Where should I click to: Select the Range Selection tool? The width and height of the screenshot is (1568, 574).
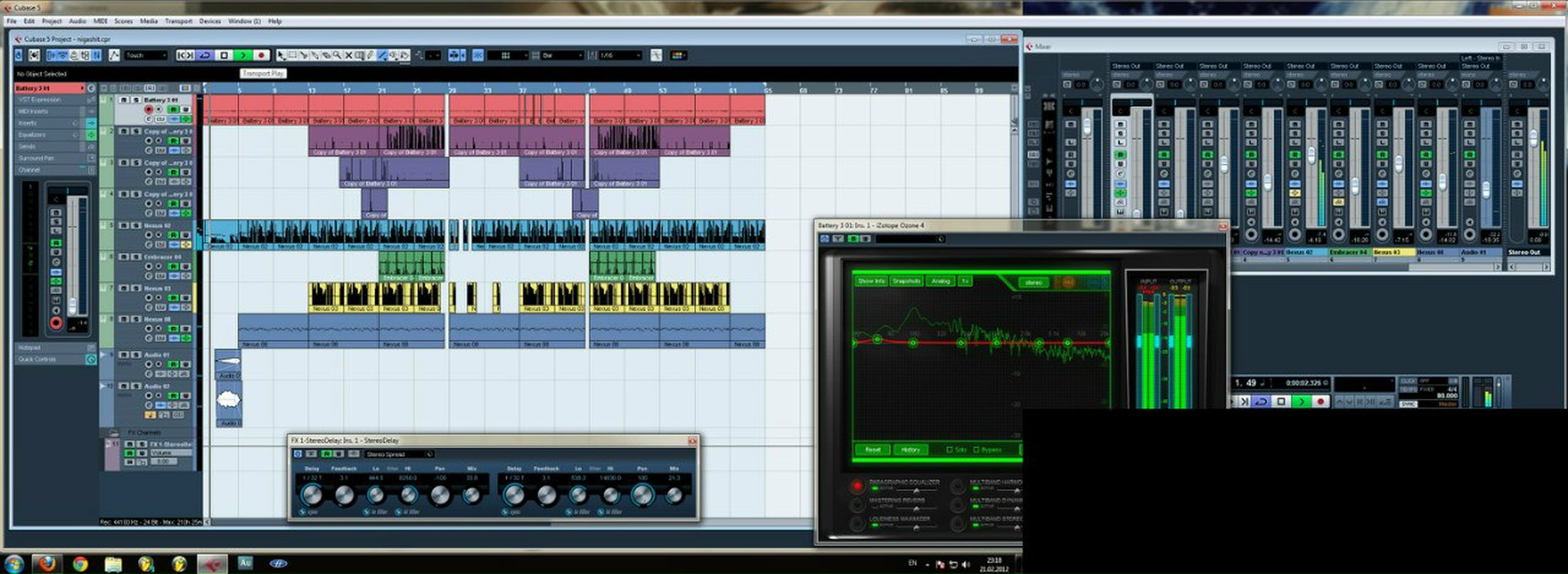(292, 56)
